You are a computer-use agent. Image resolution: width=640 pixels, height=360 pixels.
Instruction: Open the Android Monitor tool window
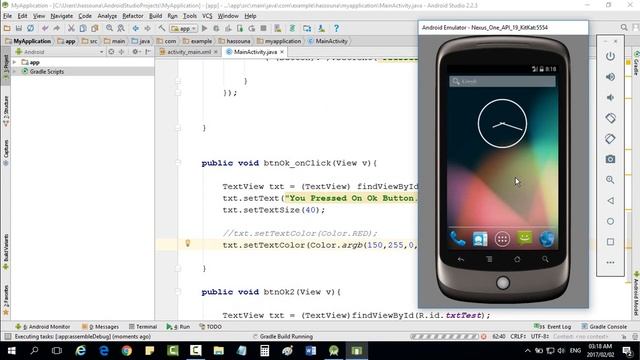coord(42,327)
